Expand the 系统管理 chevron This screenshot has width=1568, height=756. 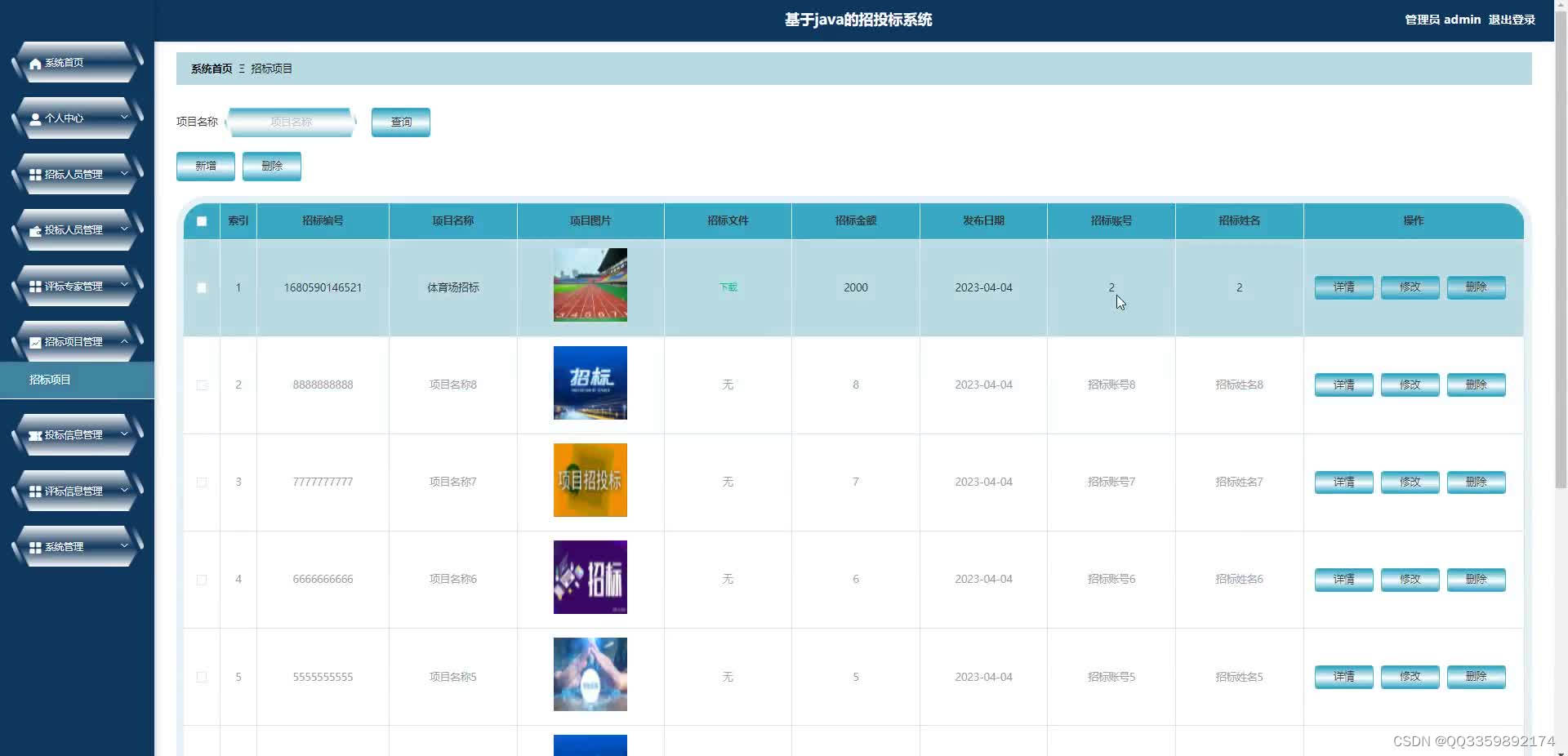tap(124, 545)
